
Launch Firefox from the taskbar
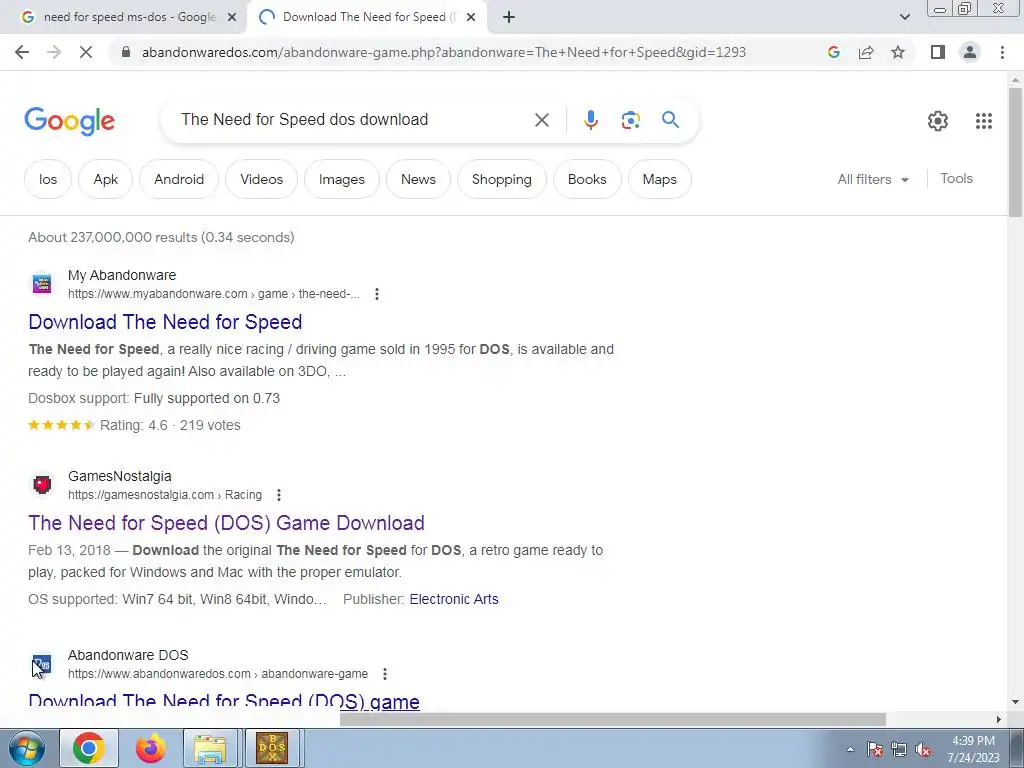[150, 748]
